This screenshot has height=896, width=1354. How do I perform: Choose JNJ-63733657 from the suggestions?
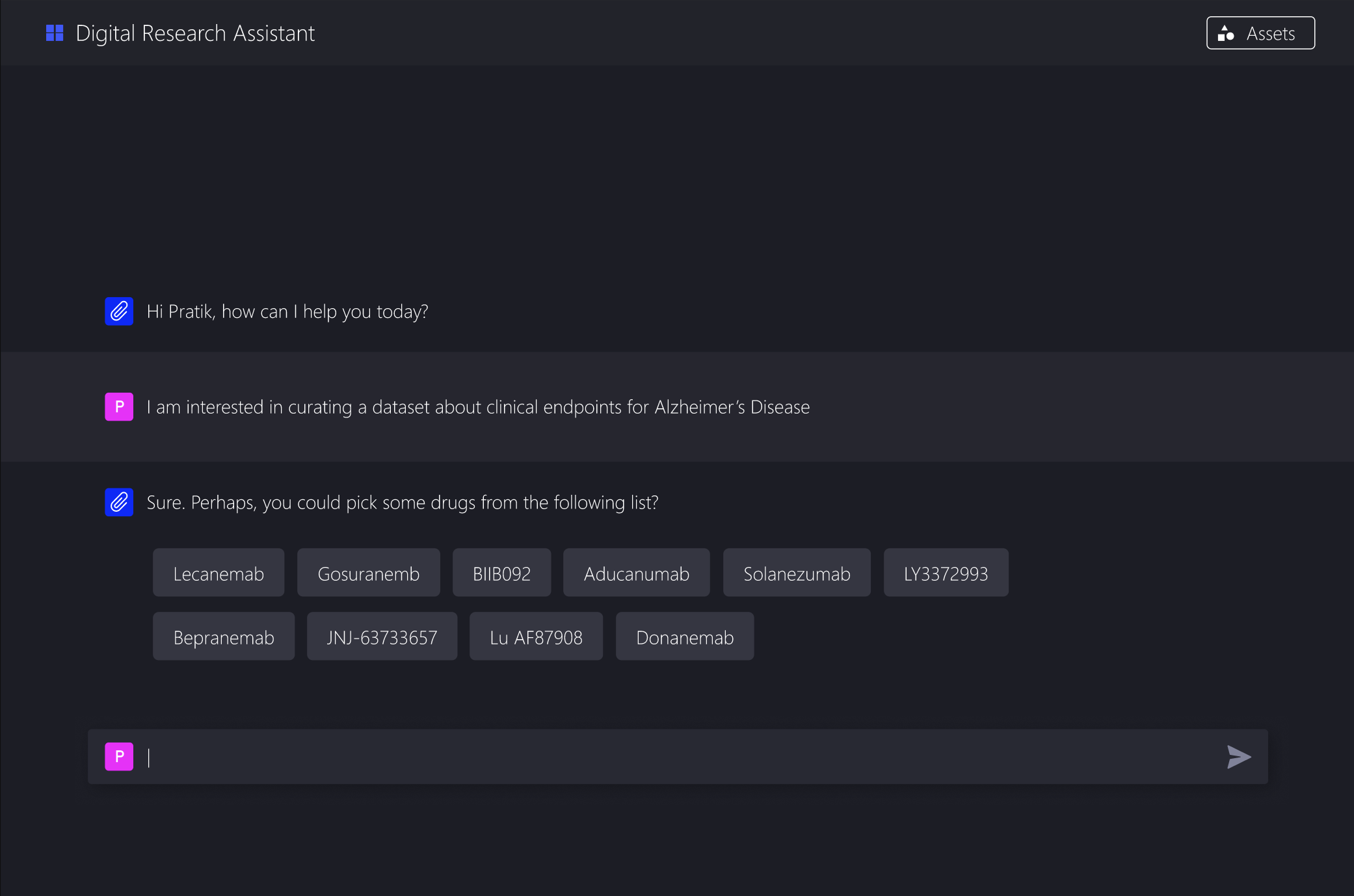pos(382,637)
